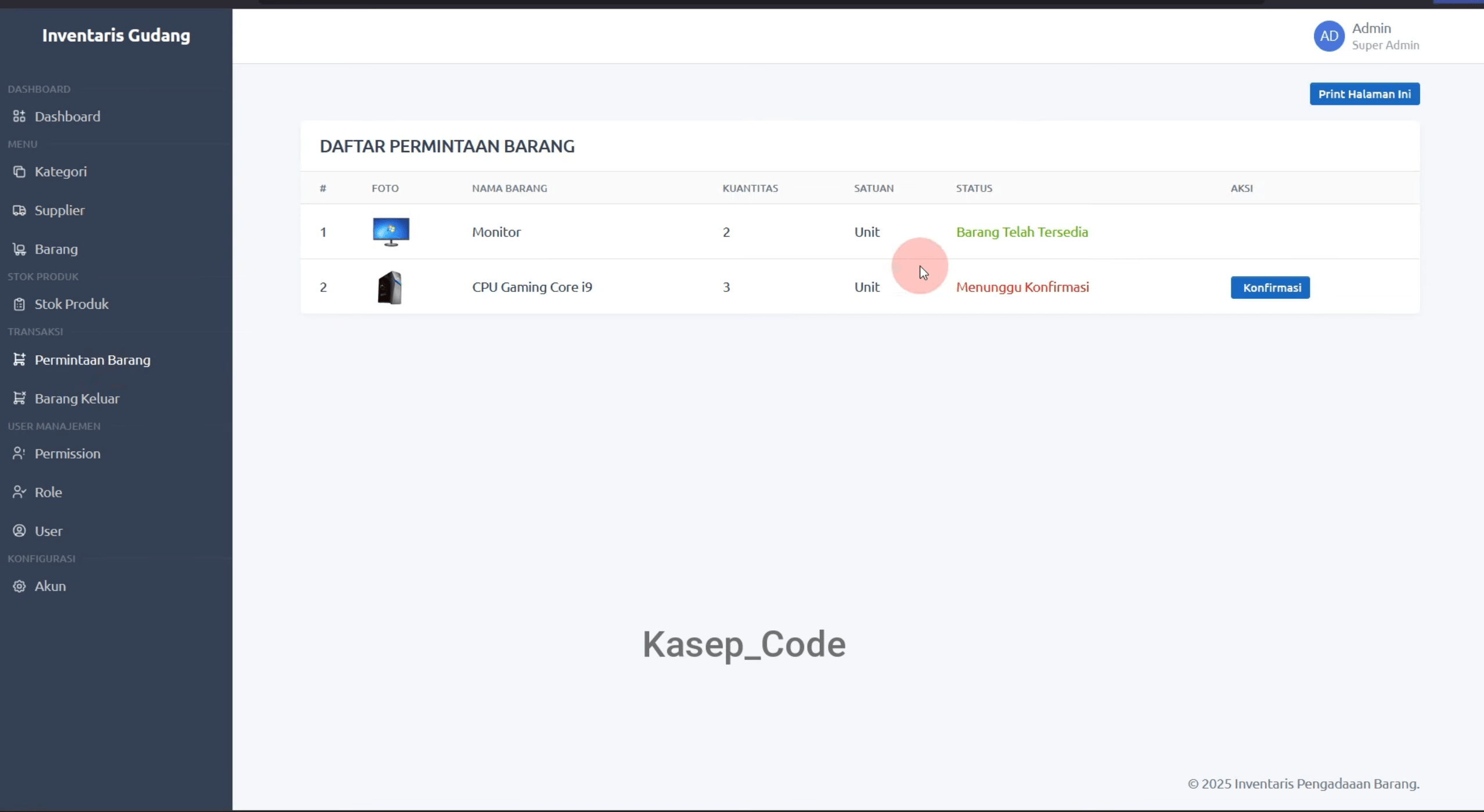
Task: Click the STATUS column header
Action: coord(974,188)
